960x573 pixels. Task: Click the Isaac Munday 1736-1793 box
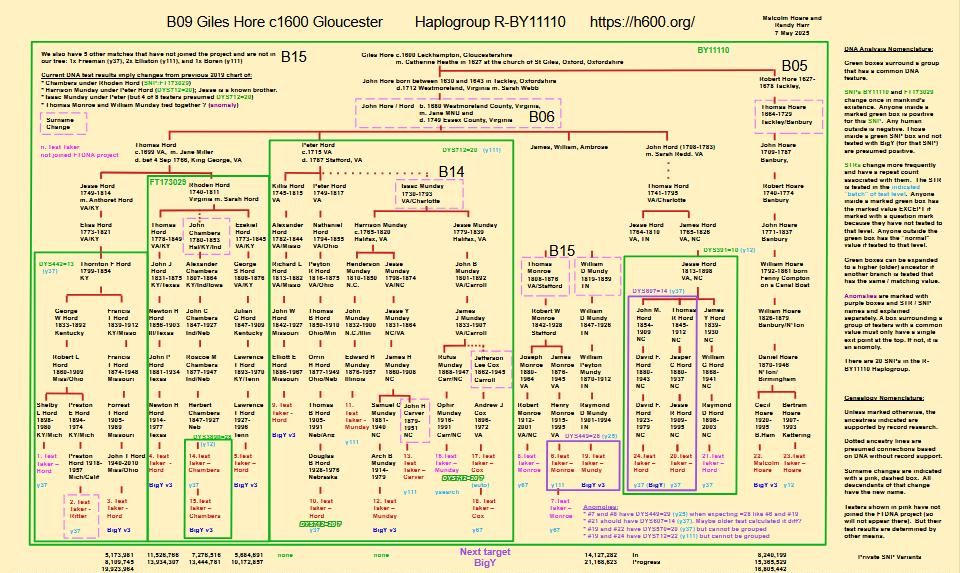426,193
